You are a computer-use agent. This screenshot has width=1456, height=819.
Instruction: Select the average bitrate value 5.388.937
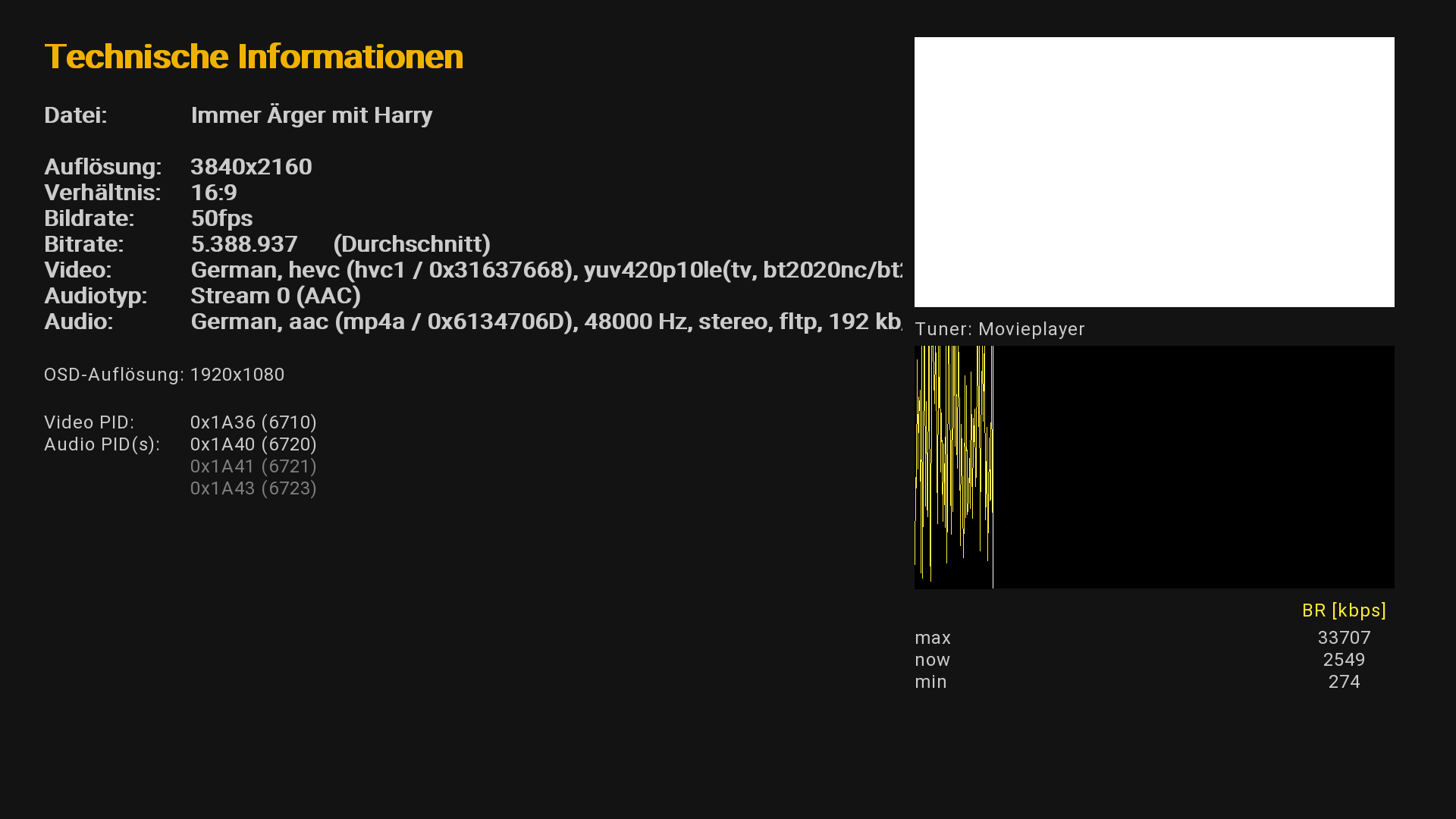243,244
